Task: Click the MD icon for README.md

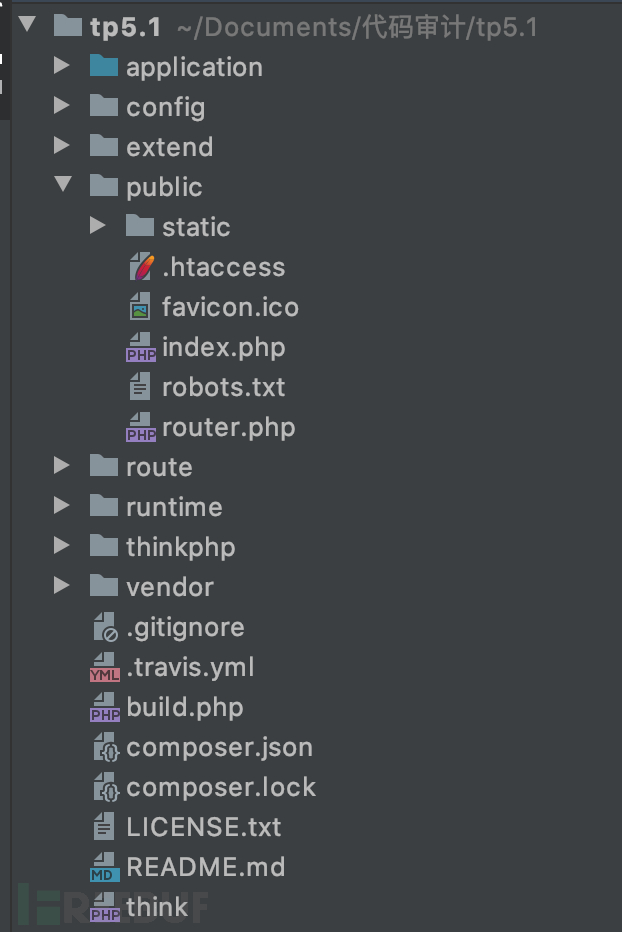Action: pos(105,867)
